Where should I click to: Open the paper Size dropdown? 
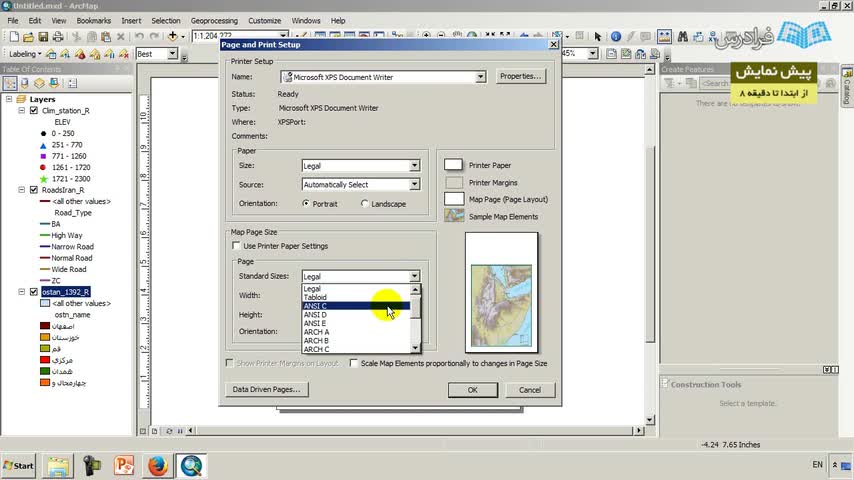tap(414, 166)
